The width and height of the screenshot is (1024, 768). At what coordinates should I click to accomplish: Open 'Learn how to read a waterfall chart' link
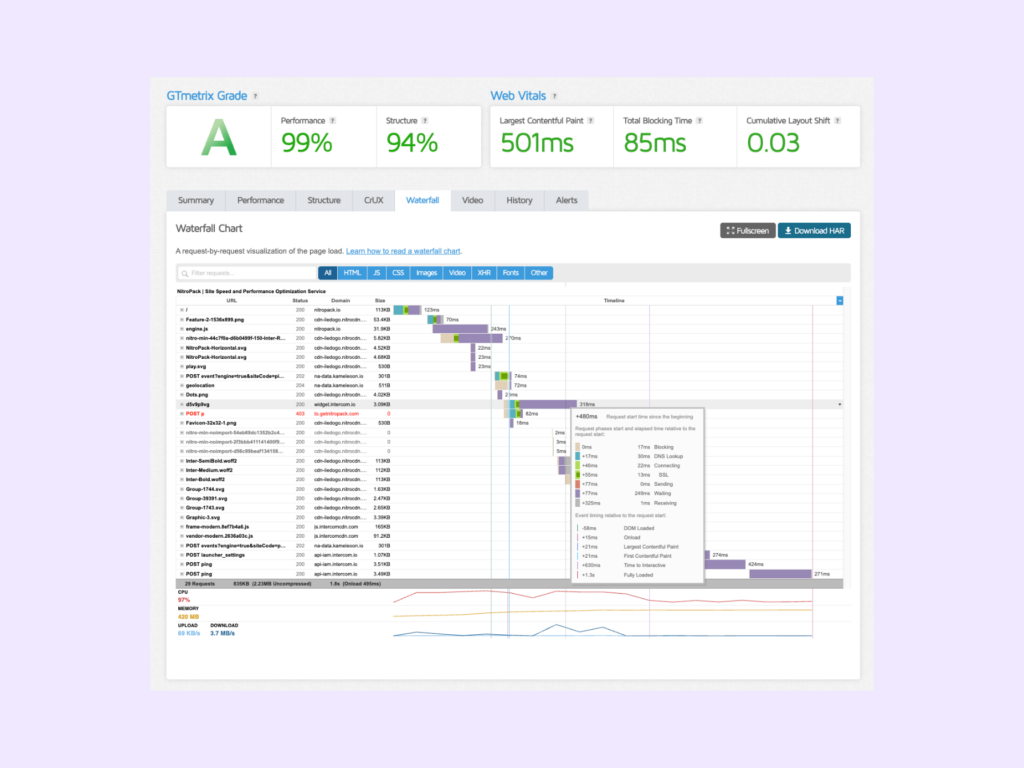coord(403,251)
